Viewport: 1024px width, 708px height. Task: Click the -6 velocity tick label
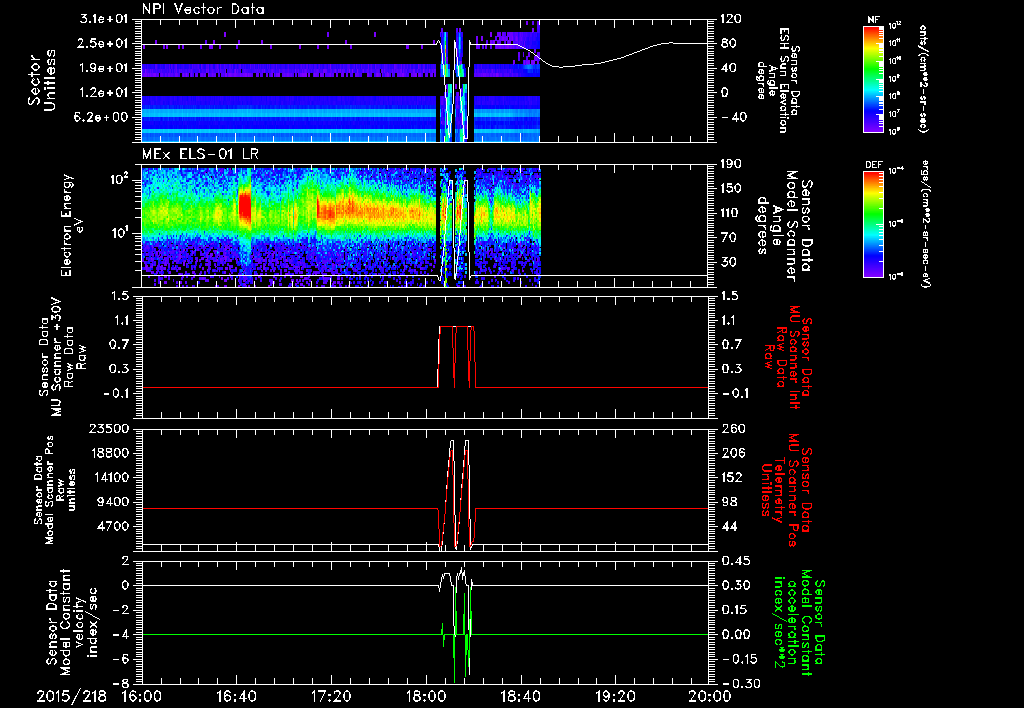pos(122,659)
